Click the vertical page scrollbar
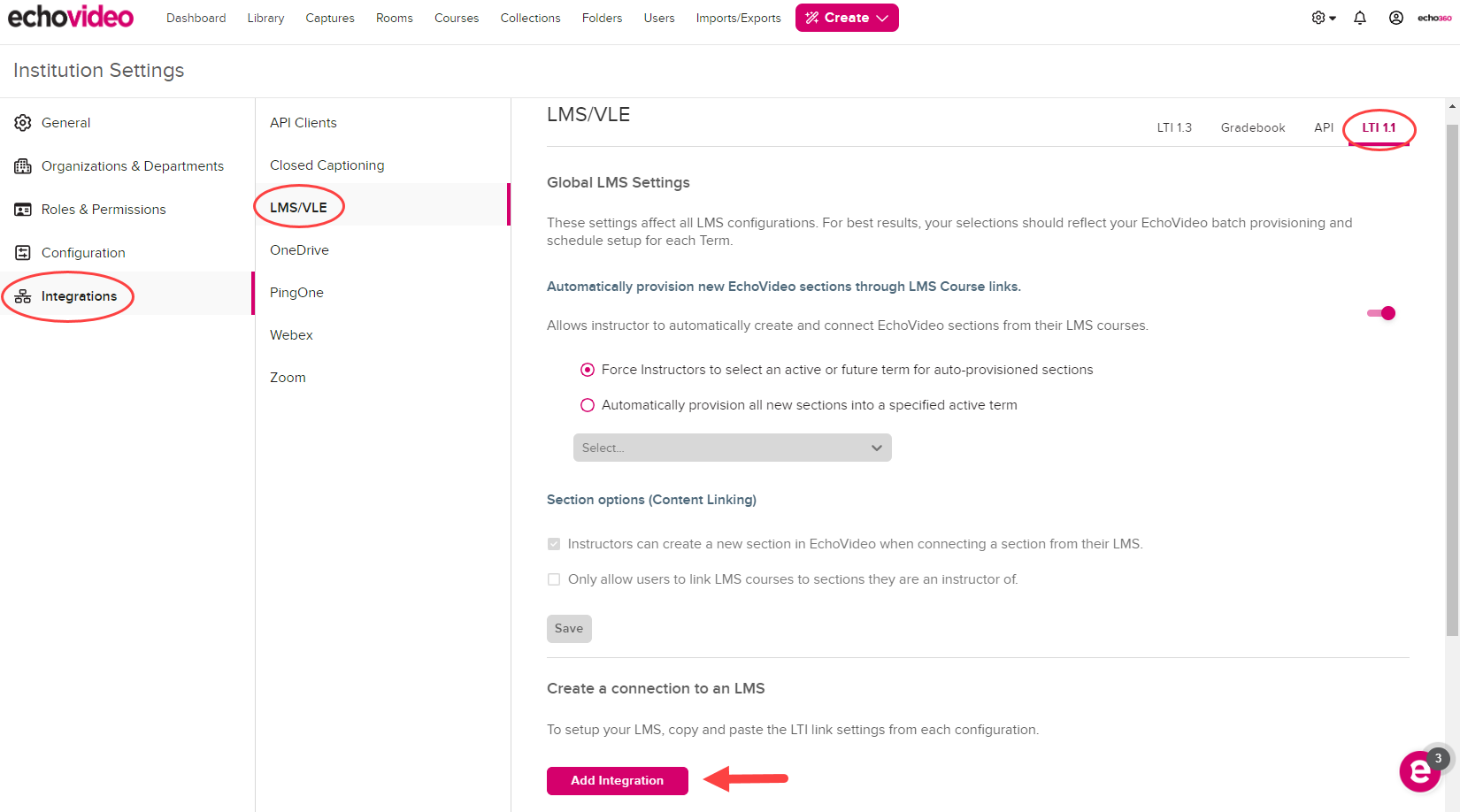The width and height of the screenshot is (1460, 812). tap(1452, 380)
